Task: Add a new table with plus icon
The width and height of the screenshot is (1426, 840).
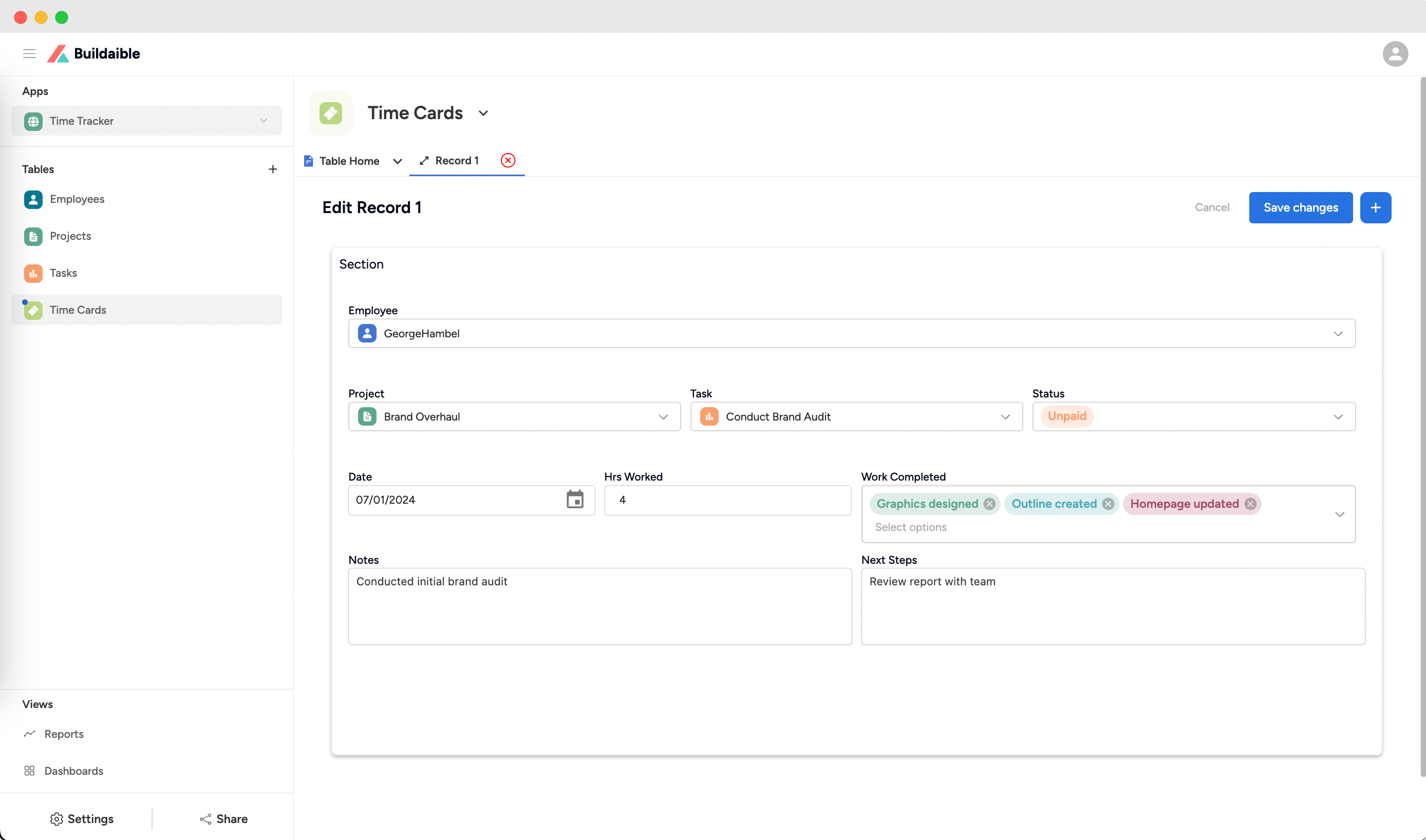Action: pyautogui.click(x=272, y=169)
